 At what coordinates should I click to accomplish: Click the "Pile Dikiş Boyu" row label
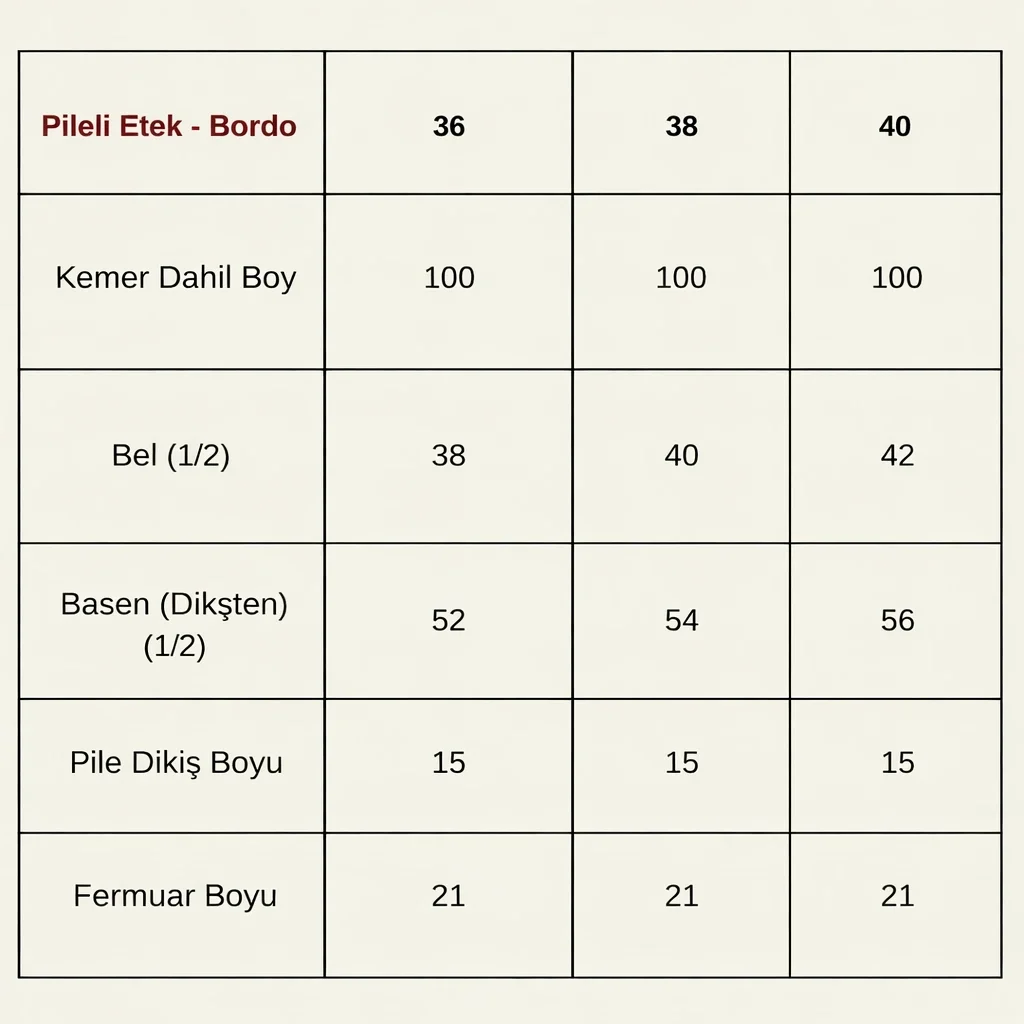pos(176,763)
